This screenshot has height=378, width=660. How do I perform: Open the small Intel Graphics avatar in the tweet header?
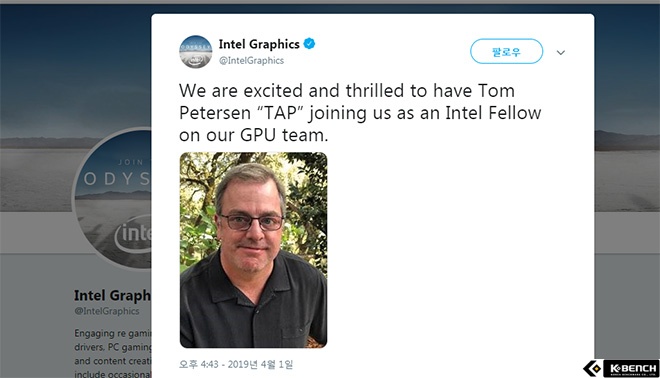(x=196, y=52)
